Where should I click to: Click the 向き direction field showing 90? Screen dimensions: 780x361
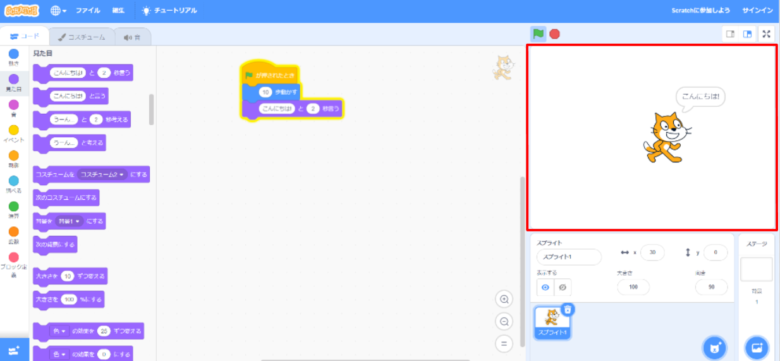(x=711, y=287)
